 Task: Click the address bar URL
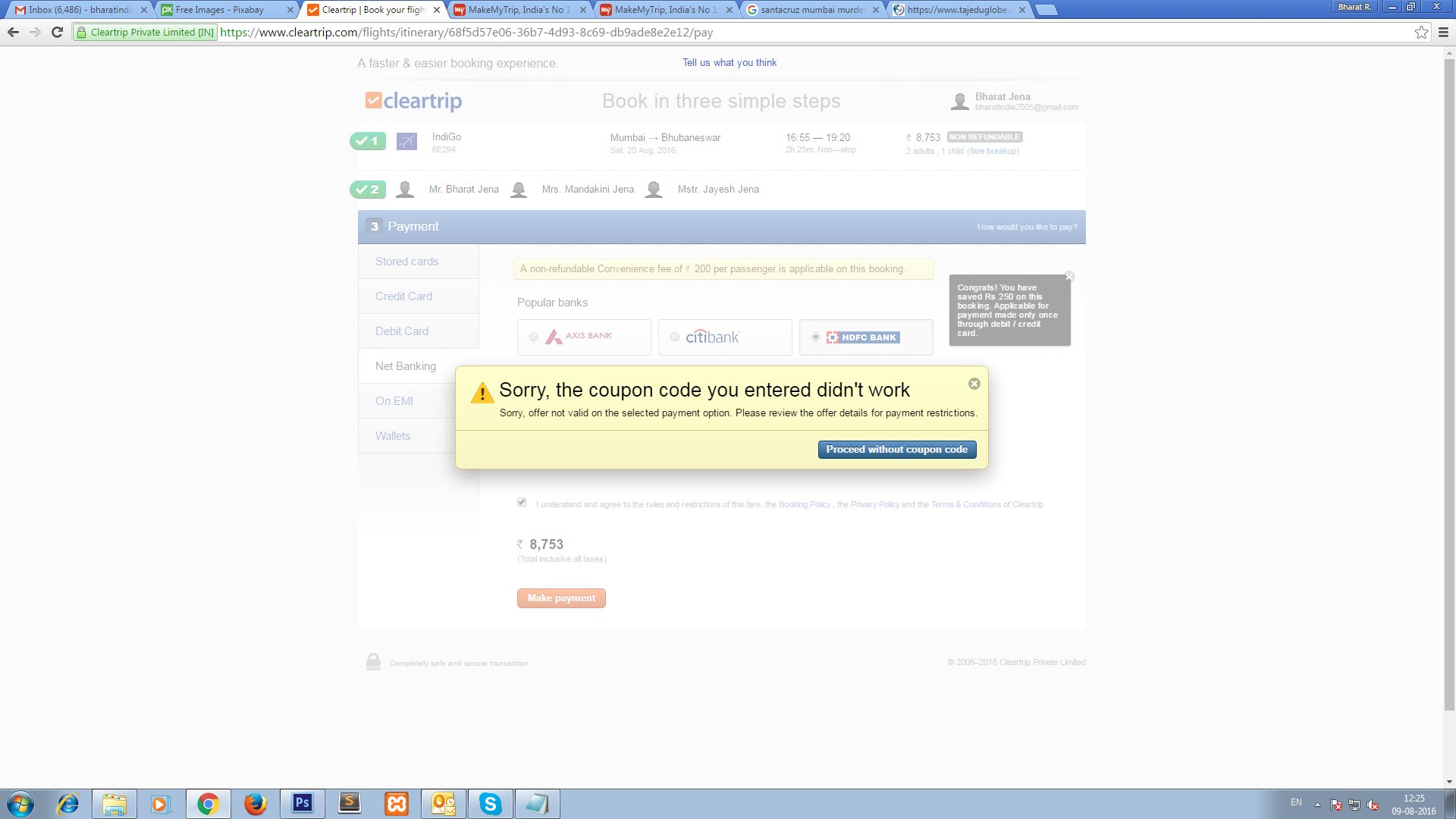pyautogui.click(x=466, y=33)
